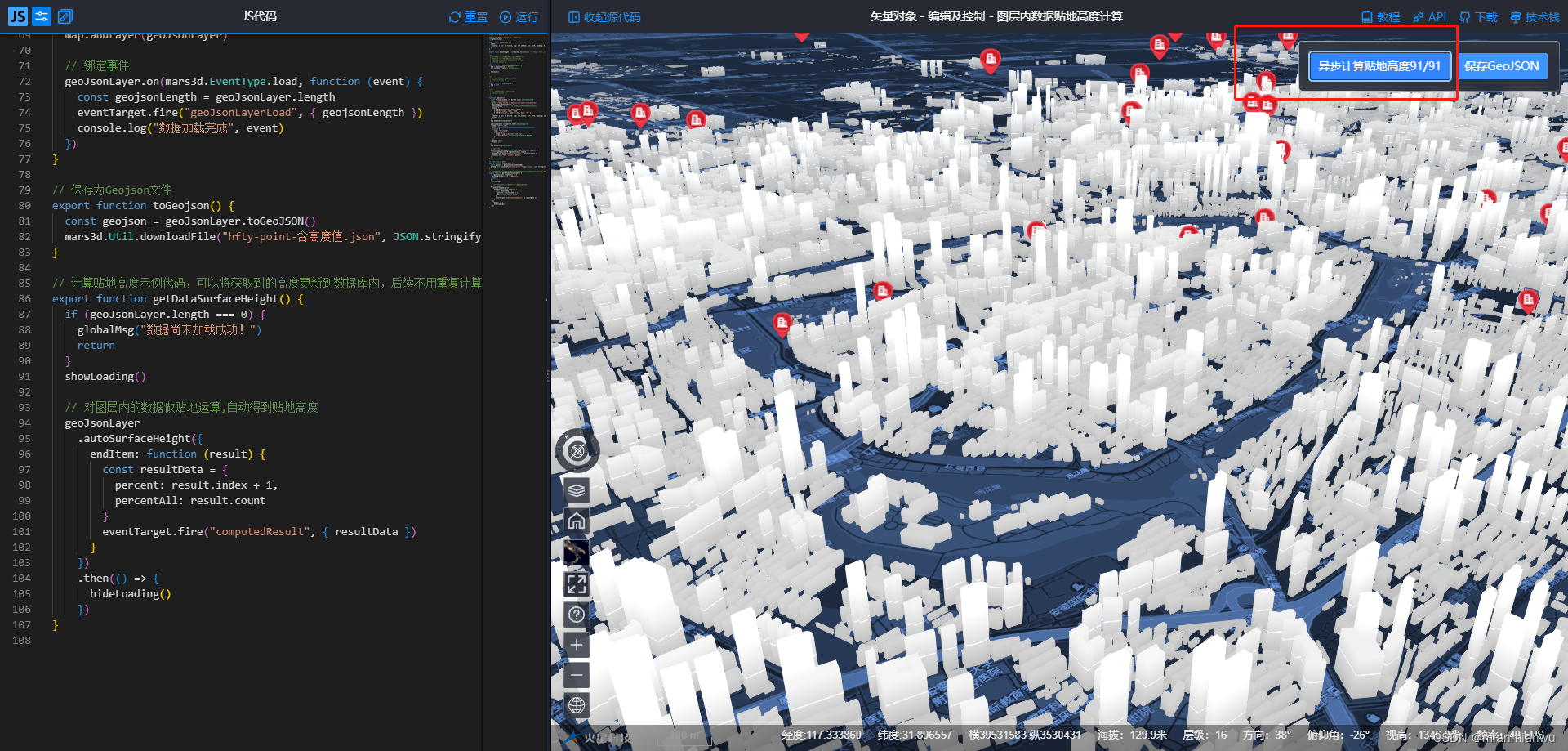This screenshot has width=1568, height=751.
Task: Toggle the parameter settings sliders icon
Action: pyautogui.click(x=41, y=16)
